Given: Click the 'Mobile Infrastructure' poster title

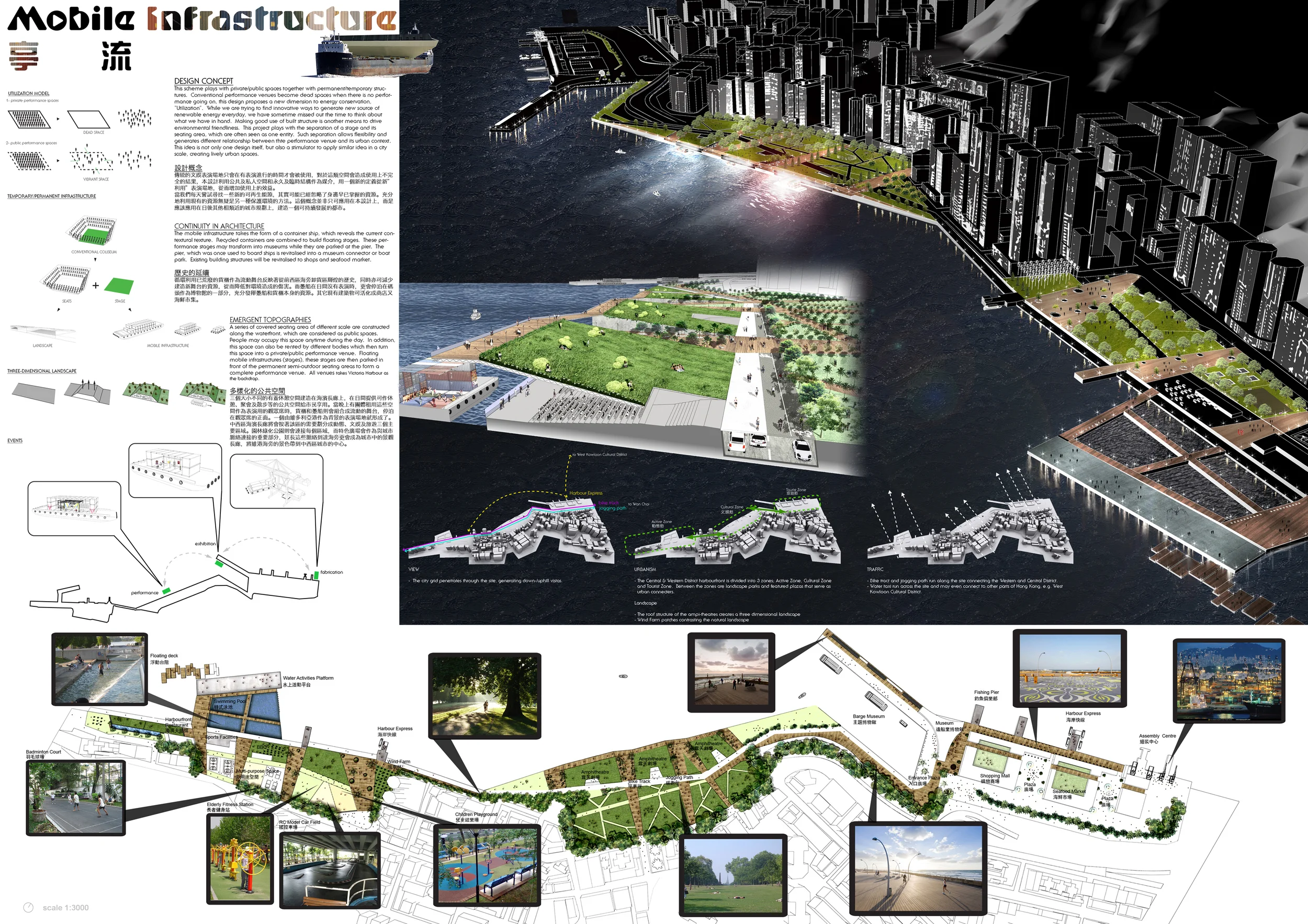Looking at the screenshot, I should 202,19.
